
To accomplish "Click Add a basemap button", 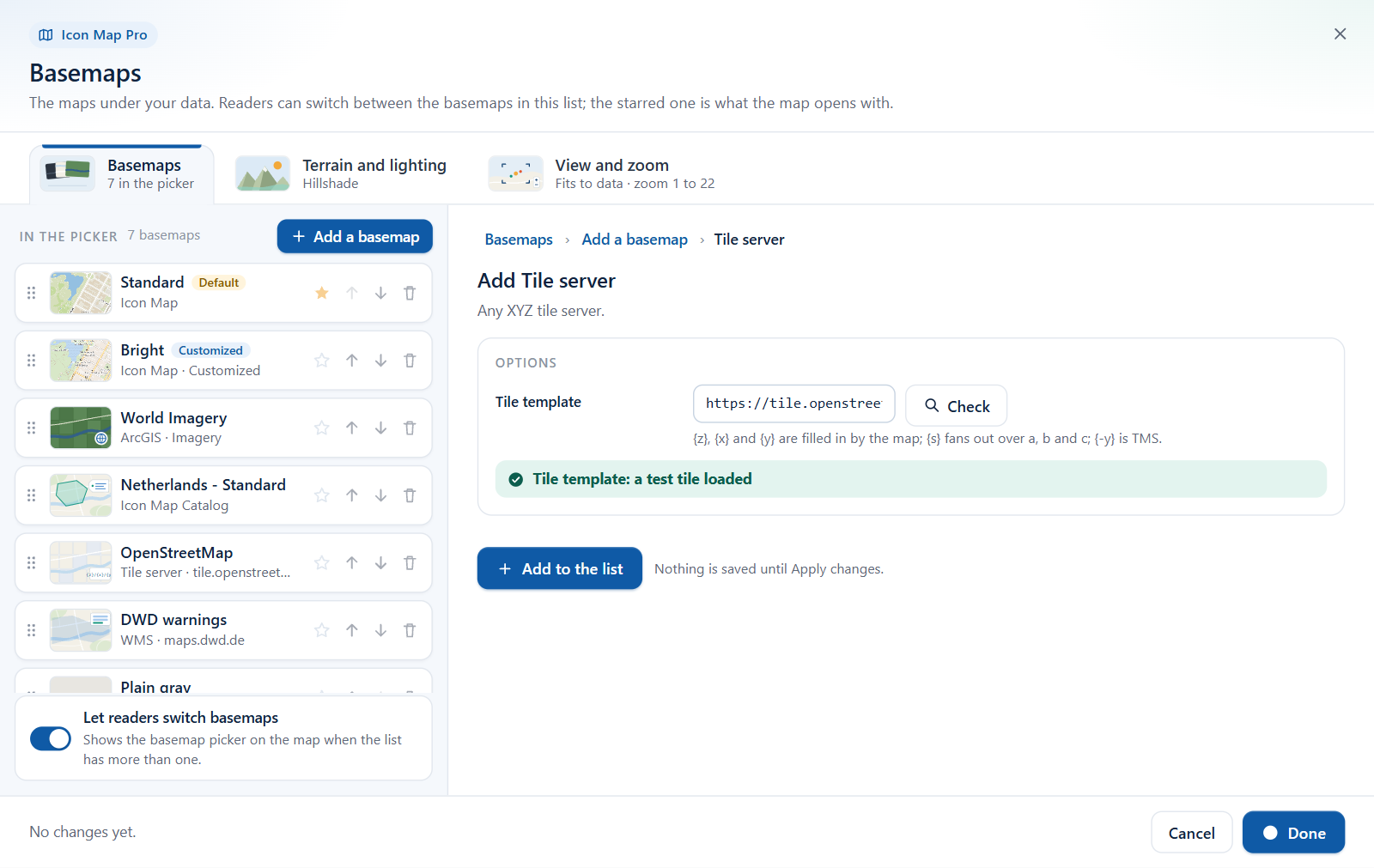I will pos(355,236).
